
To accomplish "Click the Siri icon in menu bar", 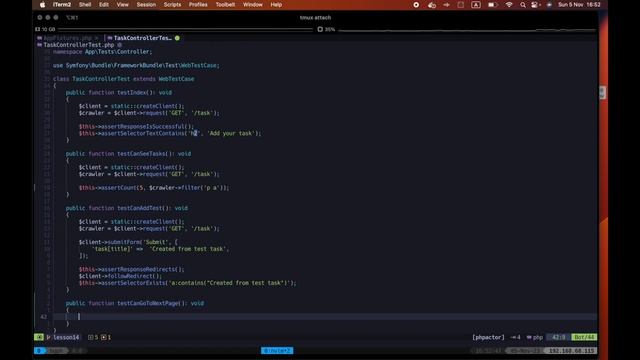I will pyautogui.click(x=549, y=5).
